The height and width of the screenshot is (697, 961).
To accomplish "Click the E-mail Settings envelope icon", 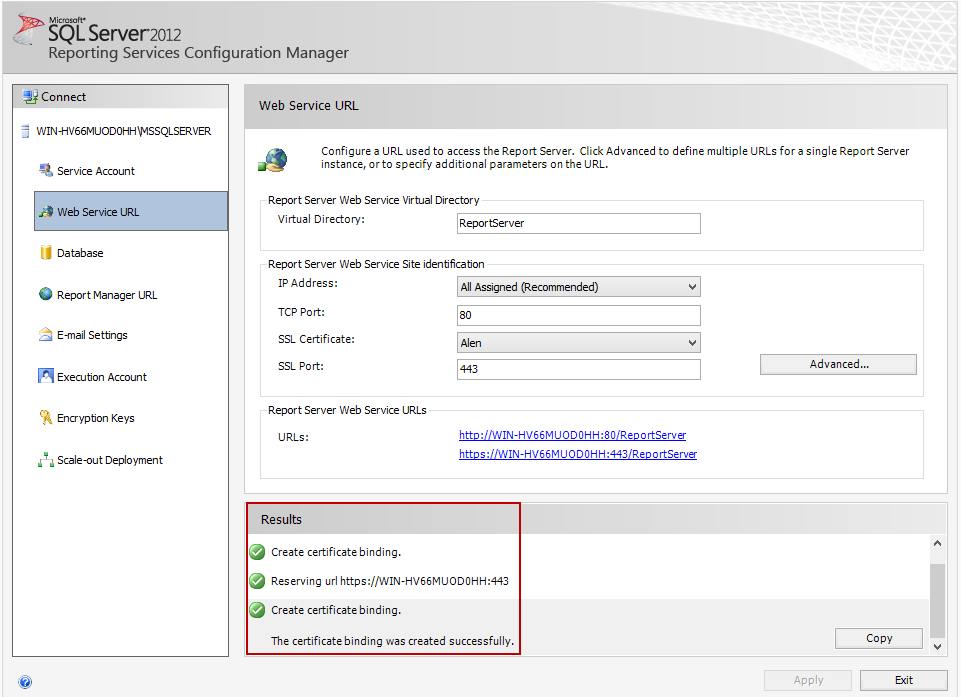I will coord(45,335).
